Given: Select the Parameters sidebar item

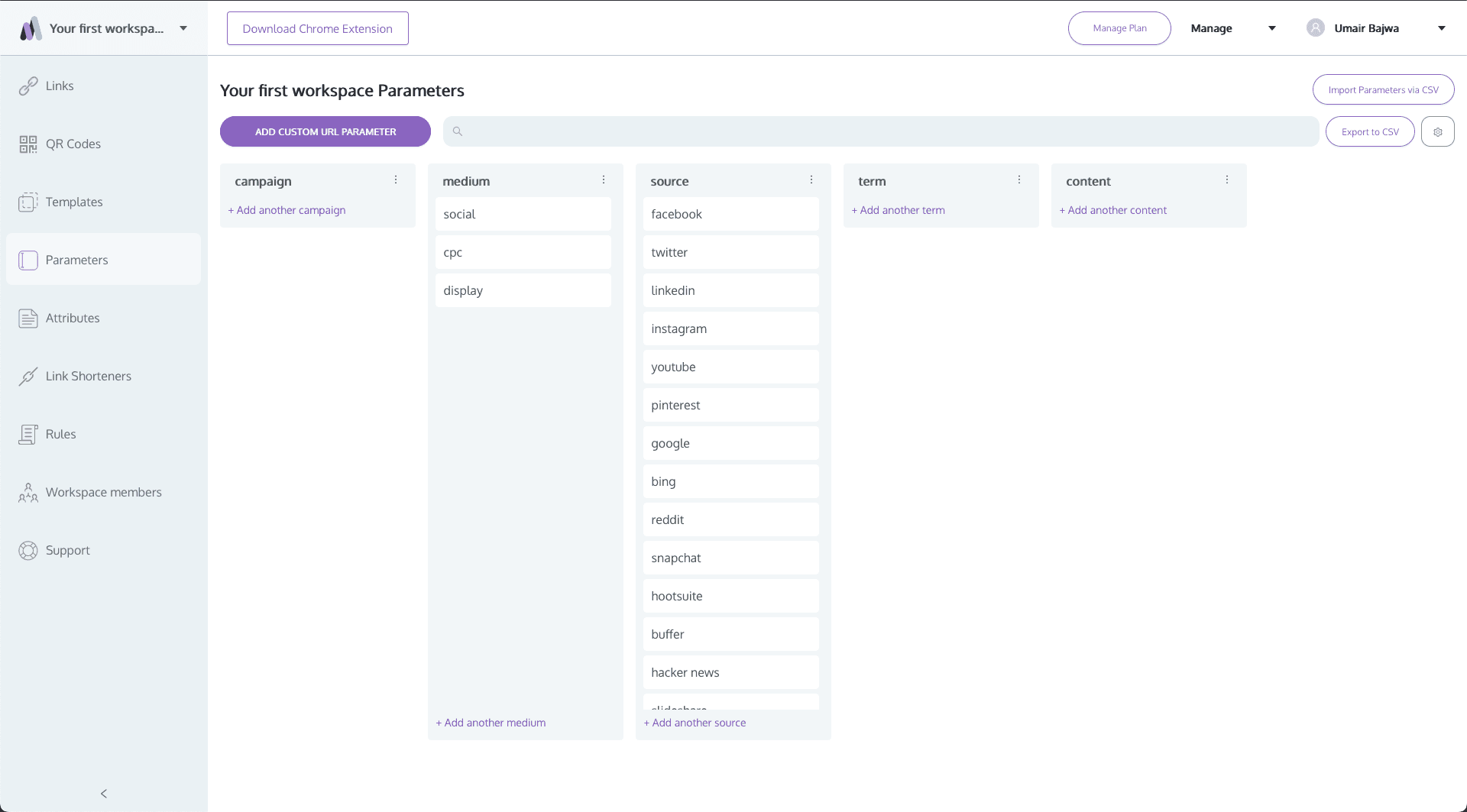Looking at the screenshot, I should [x=103, y=260].
